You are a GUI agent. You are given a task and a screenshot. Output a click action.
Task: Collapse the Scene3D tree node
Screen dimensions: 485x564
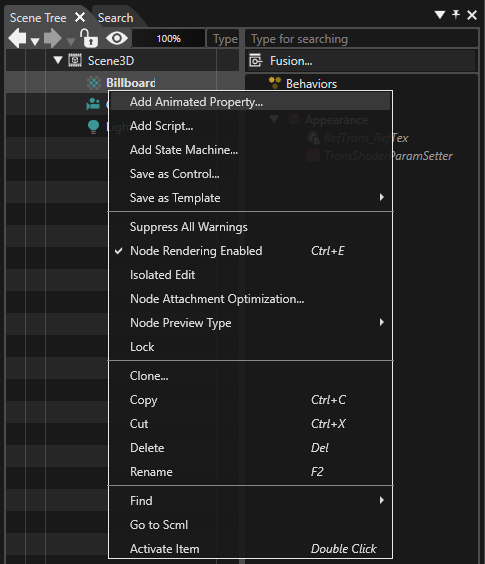coord(58,60)
